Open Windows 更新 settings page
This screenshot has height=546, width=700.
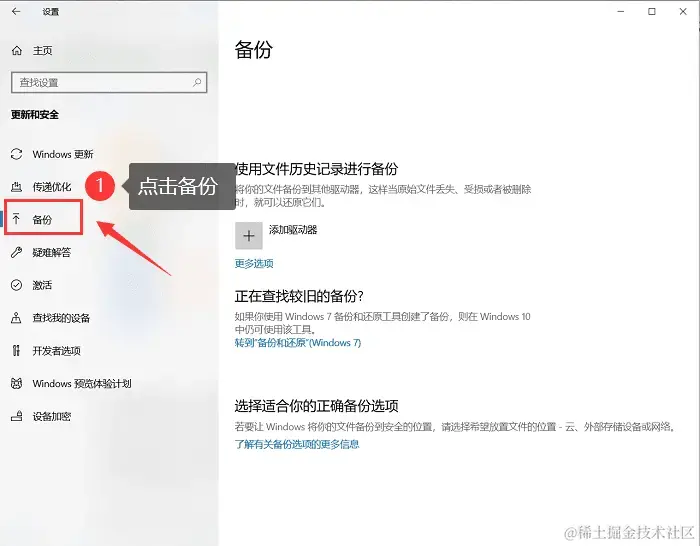(63, 154)
